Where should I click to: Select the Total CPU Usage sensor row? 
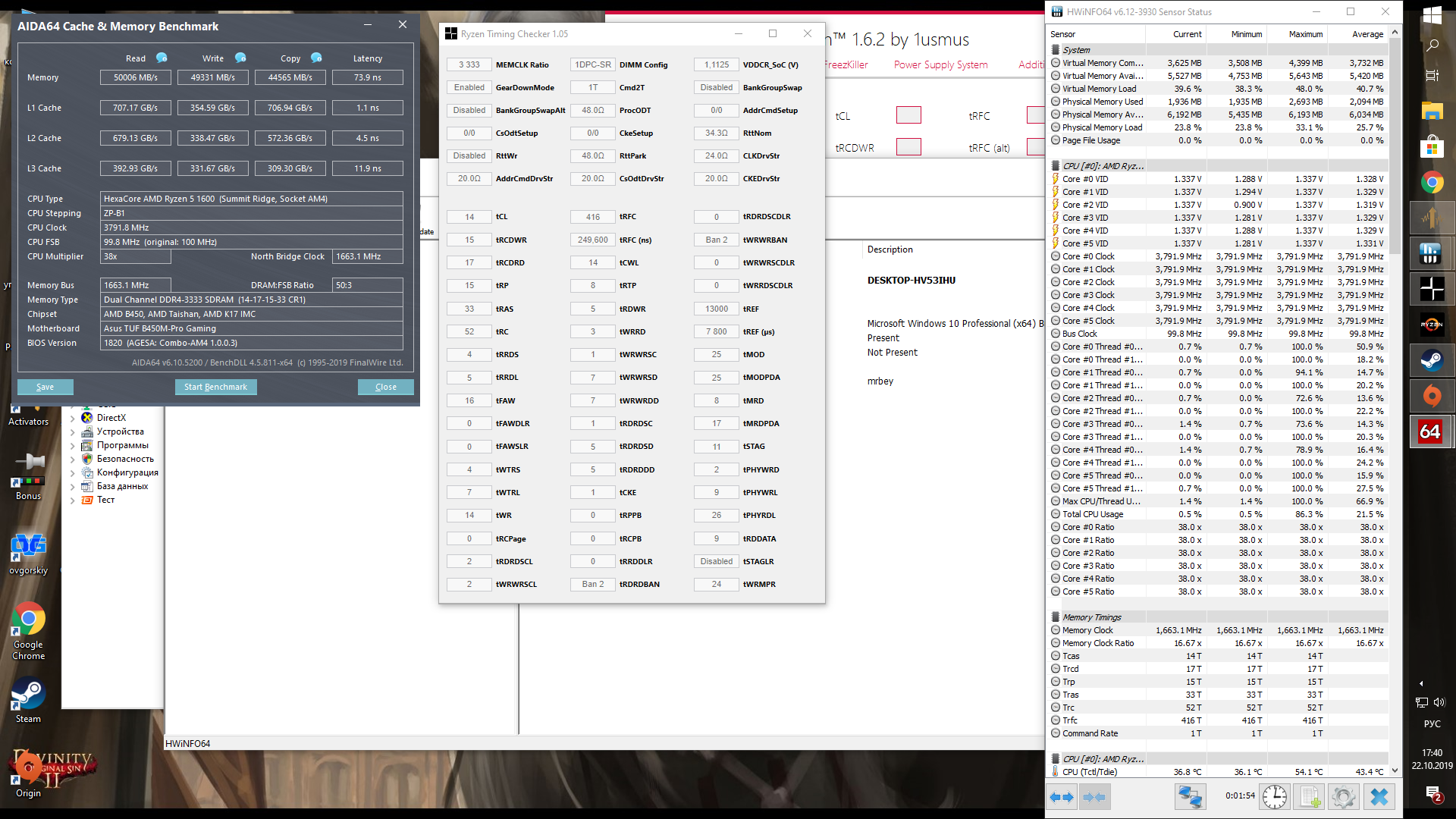tap(1219, 514)
